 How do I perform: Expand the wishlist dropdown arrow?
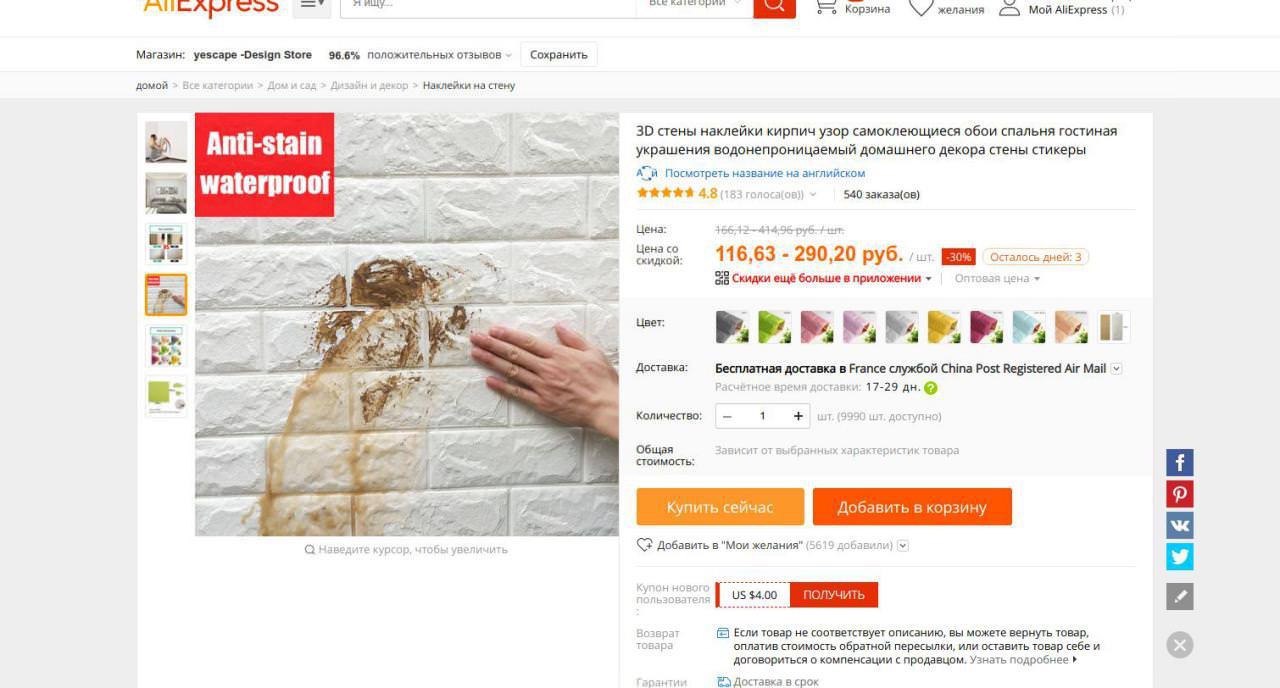click(x=903, y=545)
